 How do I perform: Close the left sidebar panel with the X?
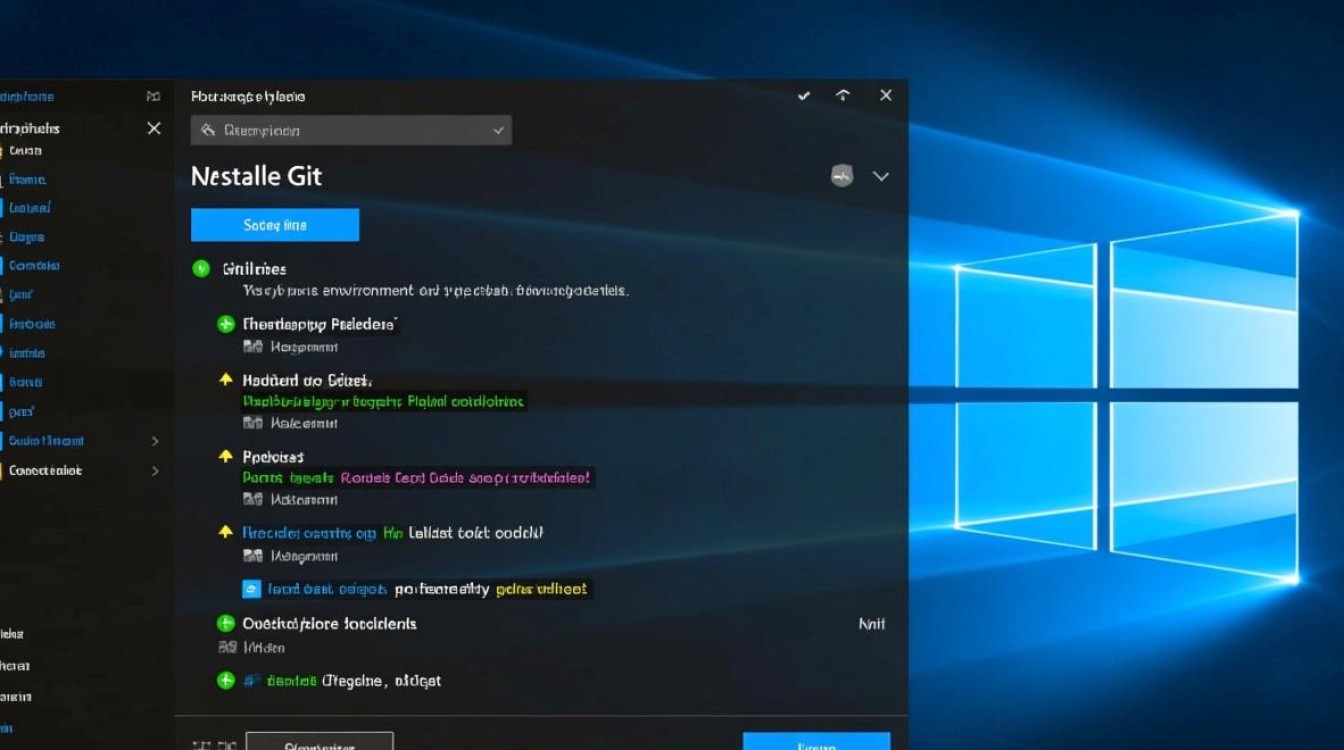153,128
